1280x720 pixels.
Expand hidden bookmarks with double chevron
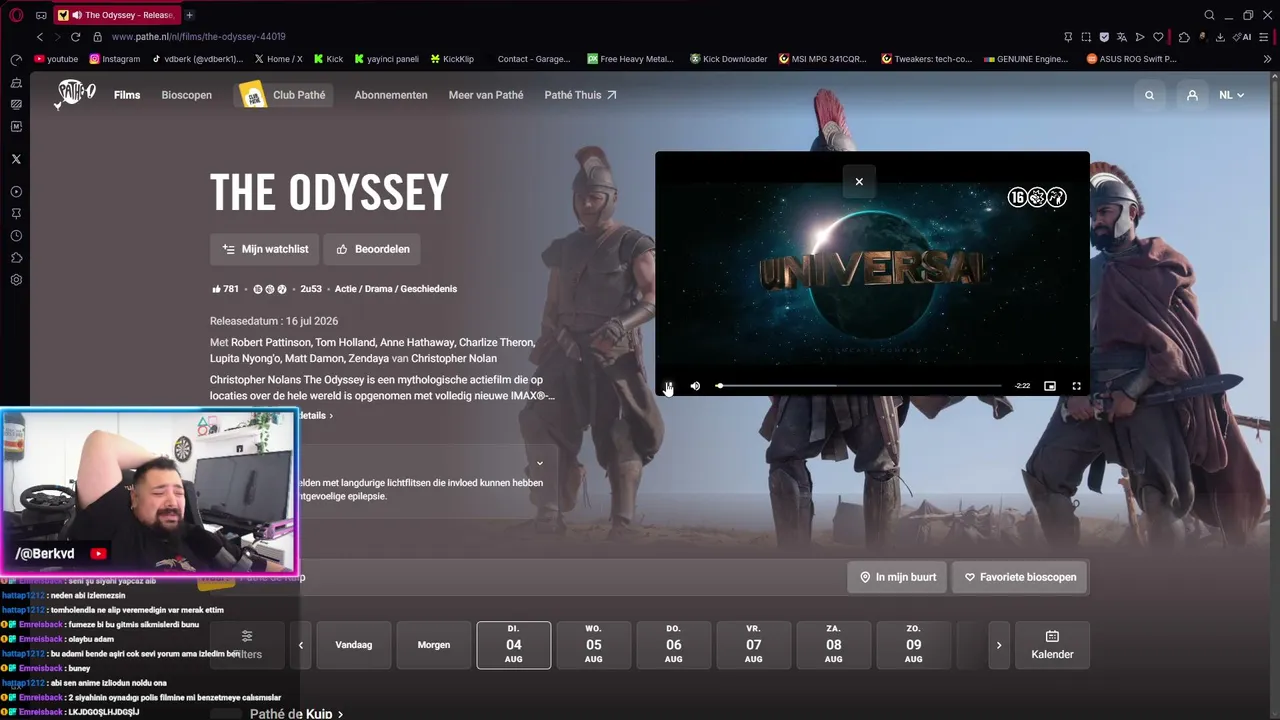point(1268,59)
